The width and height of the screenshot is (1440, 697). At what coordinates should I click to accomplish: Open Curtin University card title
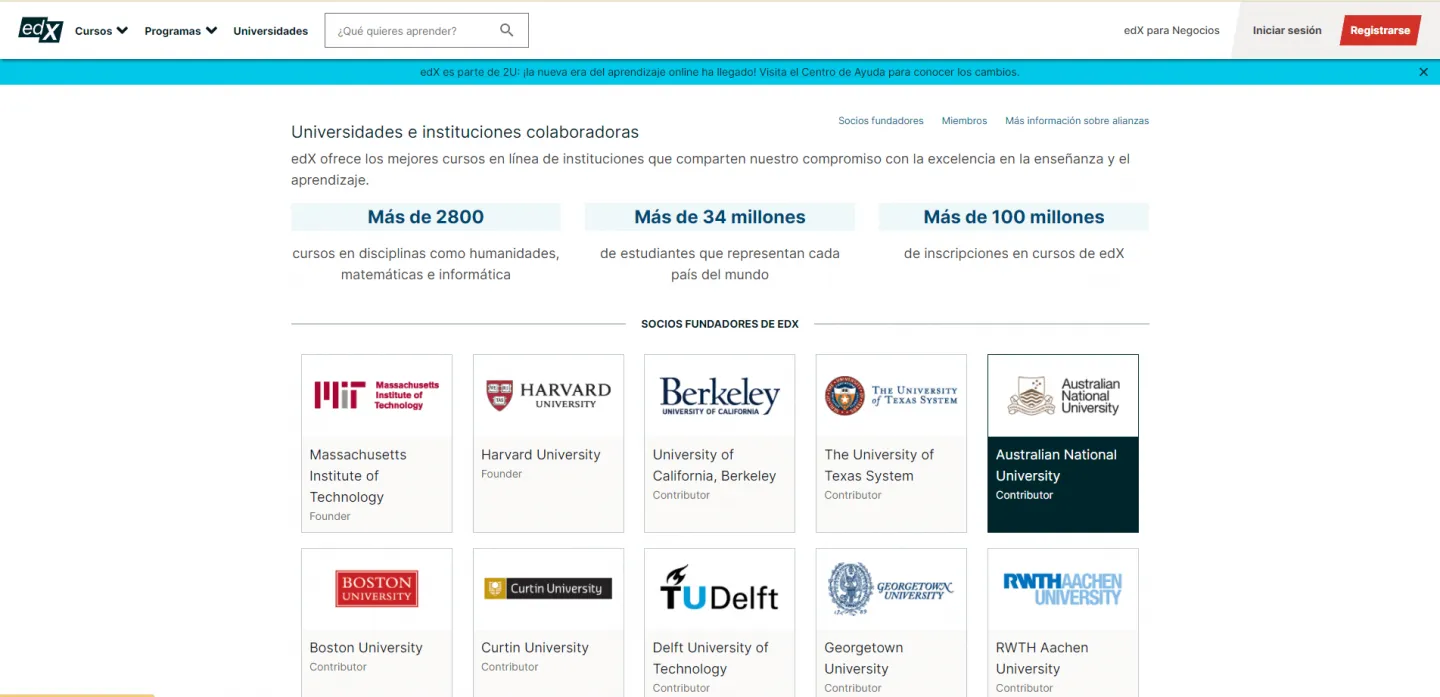535,648
